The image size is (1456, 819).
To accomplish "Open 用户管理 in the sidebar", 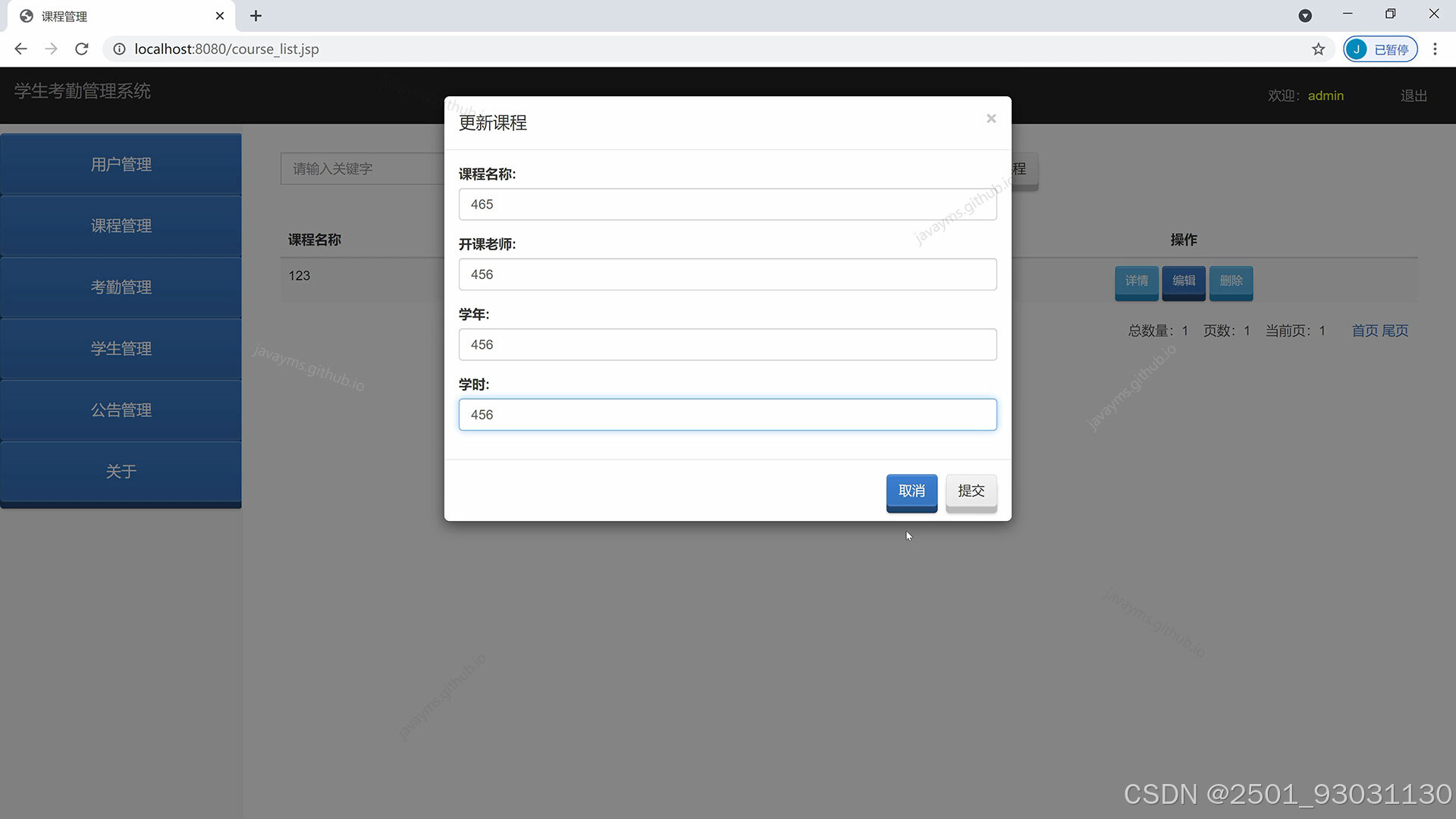I will (x=121, y=165).
